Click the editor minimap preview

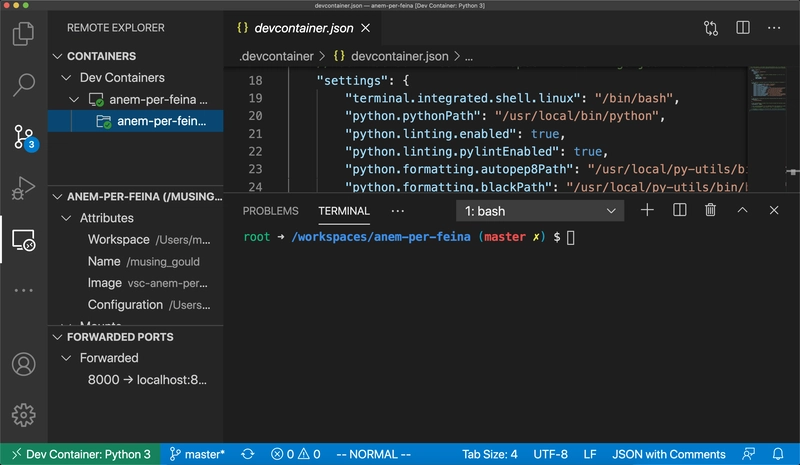tap(767, 89)
